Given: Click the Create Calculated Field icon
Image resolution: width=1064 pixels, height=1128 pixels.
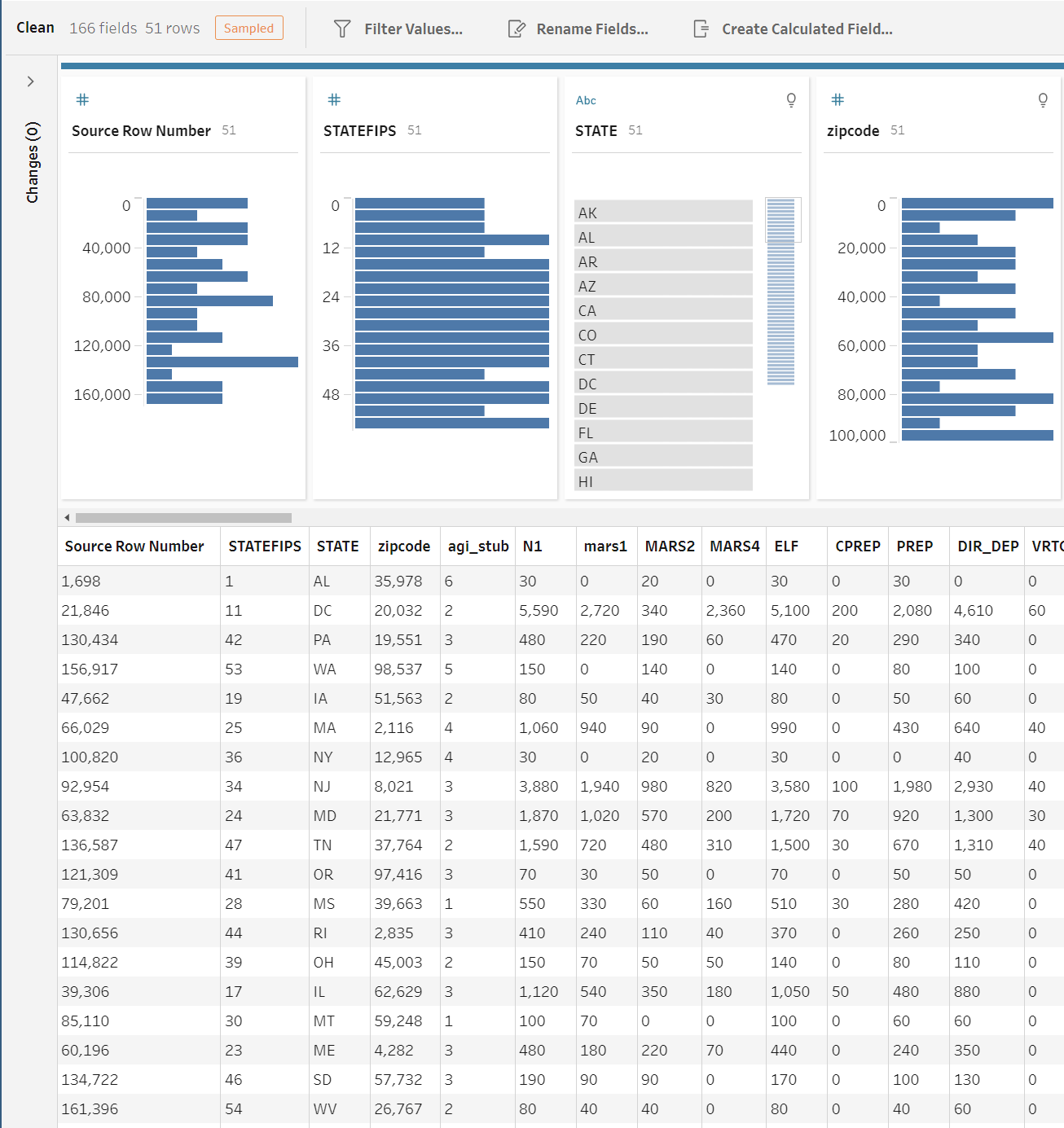Looking at the screenshot, I should 702,28.
